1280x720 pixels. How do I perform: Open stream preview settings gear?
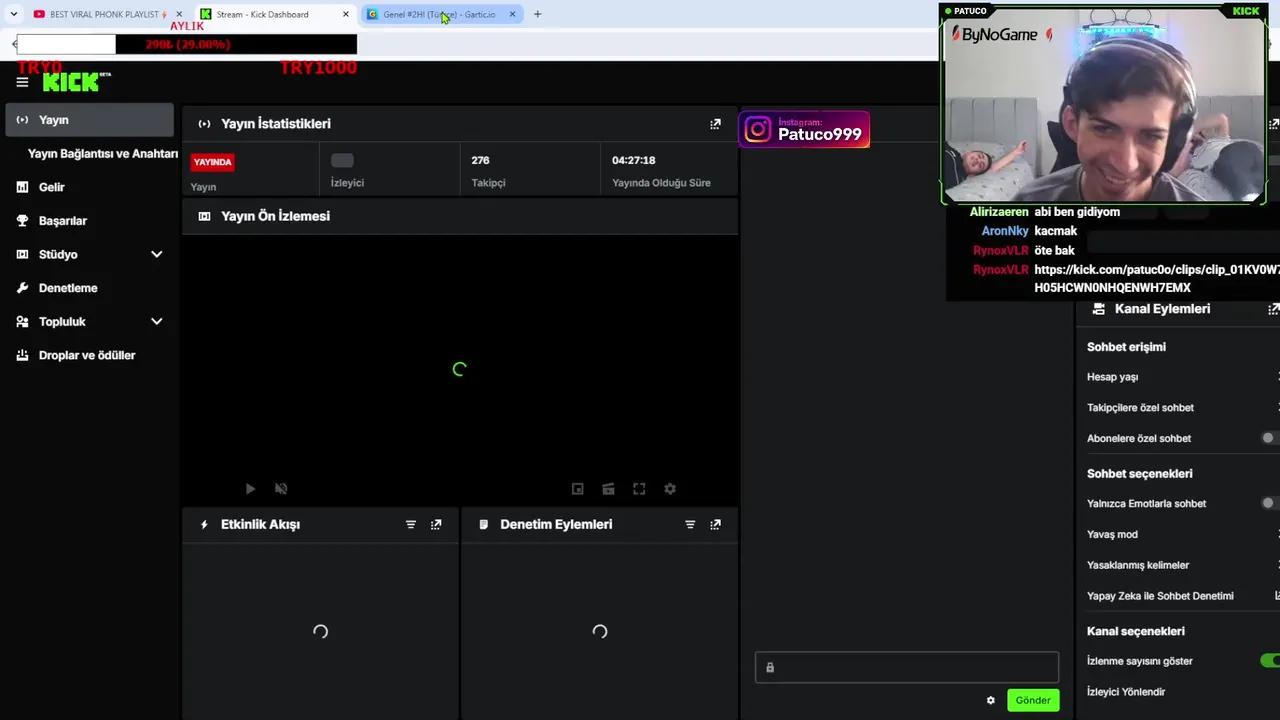(670, 489)
